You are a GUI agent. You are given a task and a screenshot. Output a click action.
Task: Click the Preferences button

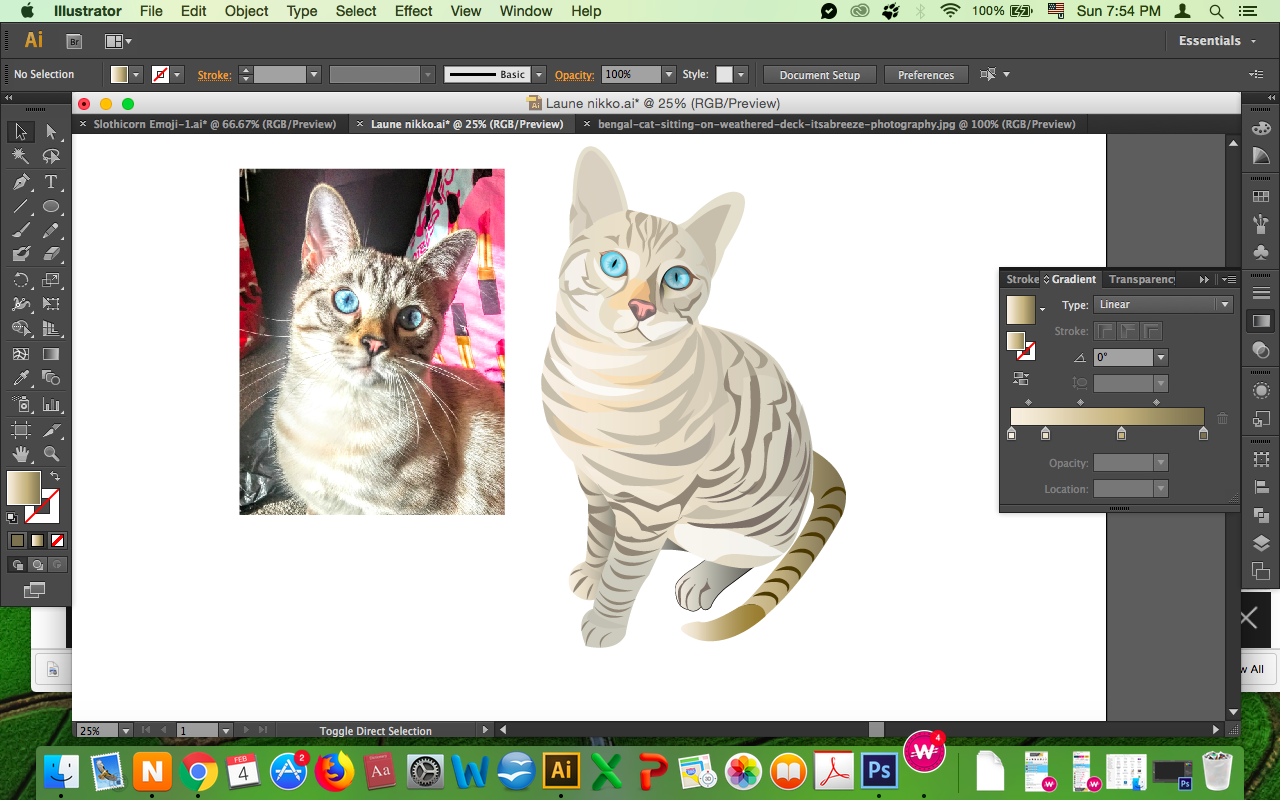pyautogui.click(x=926, y=75)
